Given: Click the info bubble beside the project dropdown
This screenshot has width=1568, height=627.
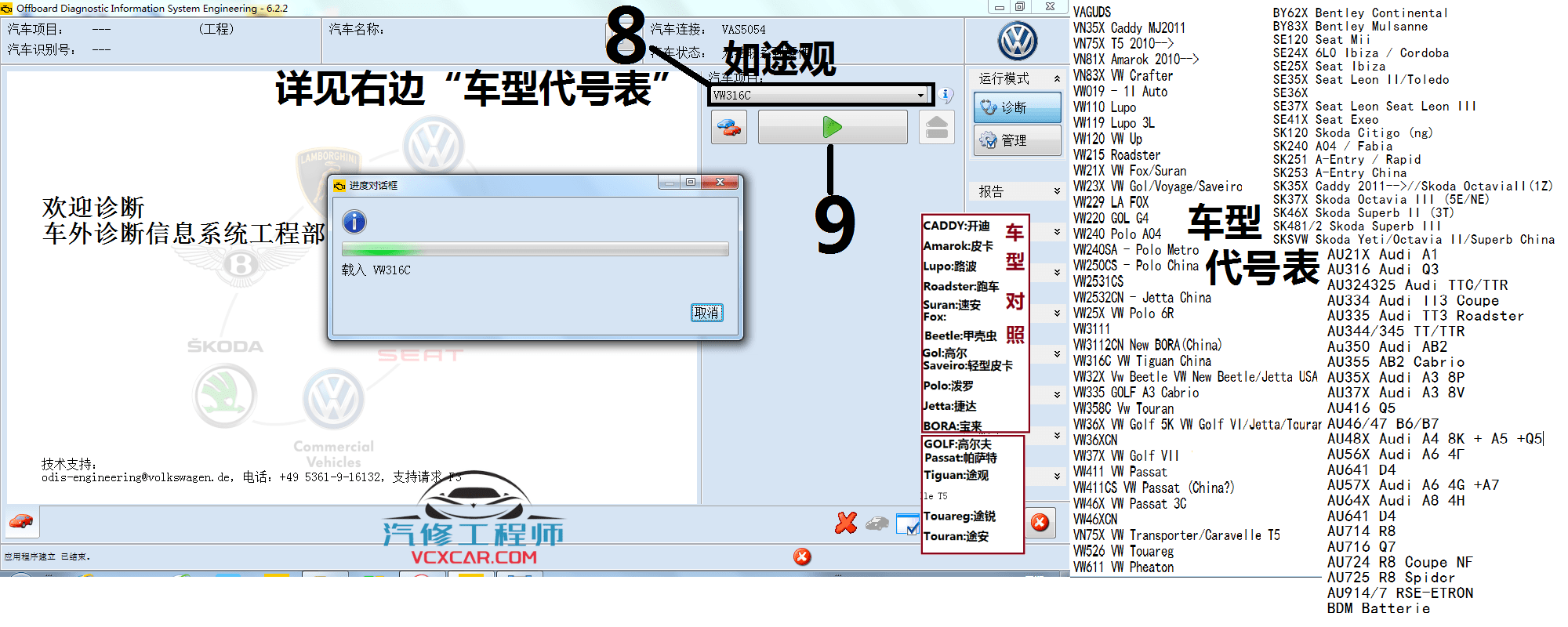Looking at the screenshot, I should 946,96.
